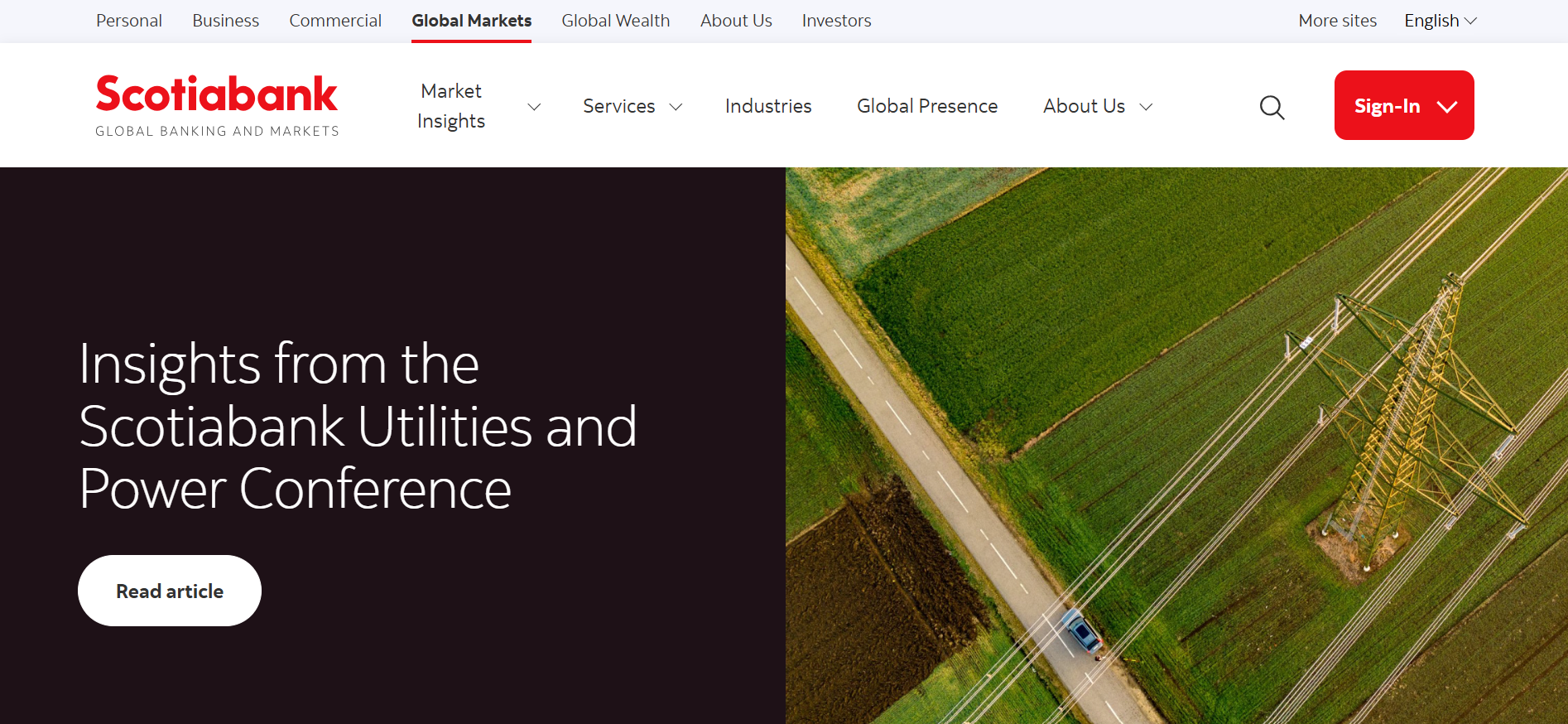Open the Services menu label
Image resolution: width=1568 pixels, height=724 pixels.
pyautogui.click(x=619, y=106)
